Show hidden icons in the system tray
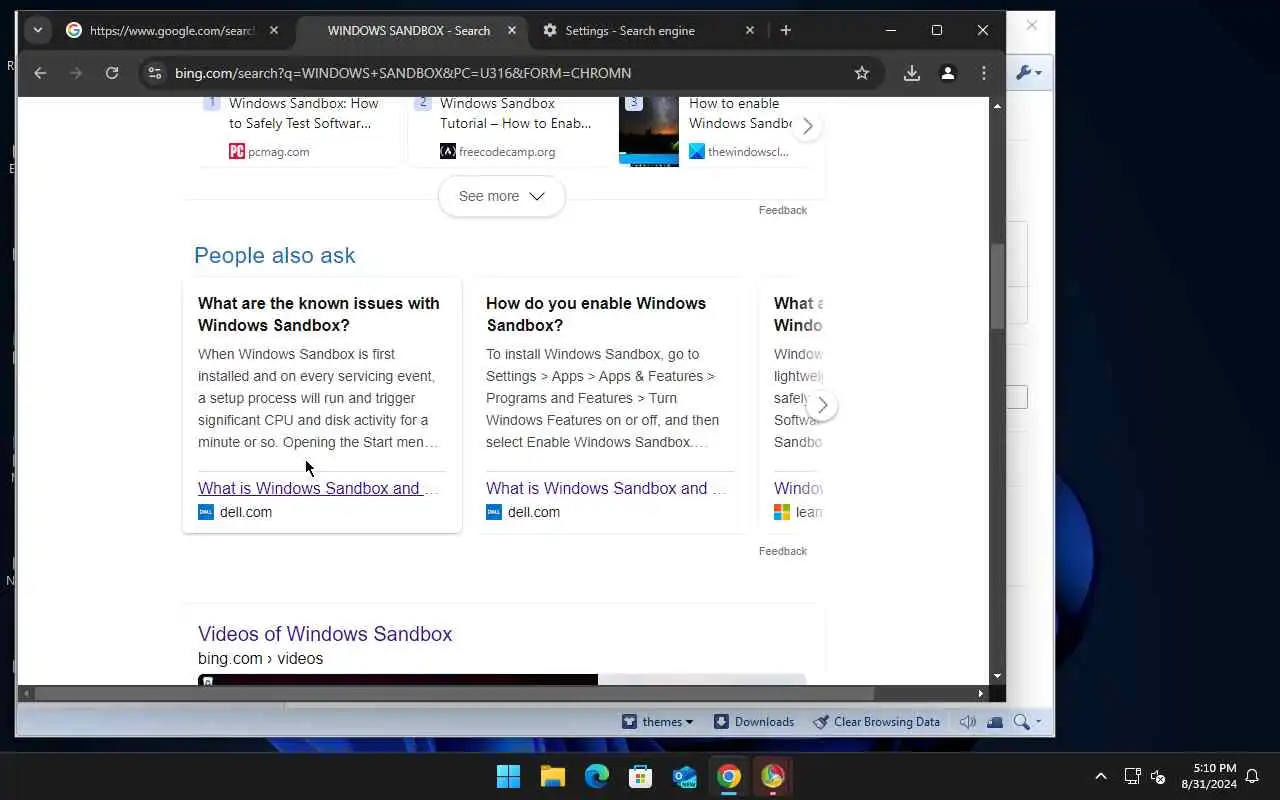1280x800 pixels. tap(1101, 776)
